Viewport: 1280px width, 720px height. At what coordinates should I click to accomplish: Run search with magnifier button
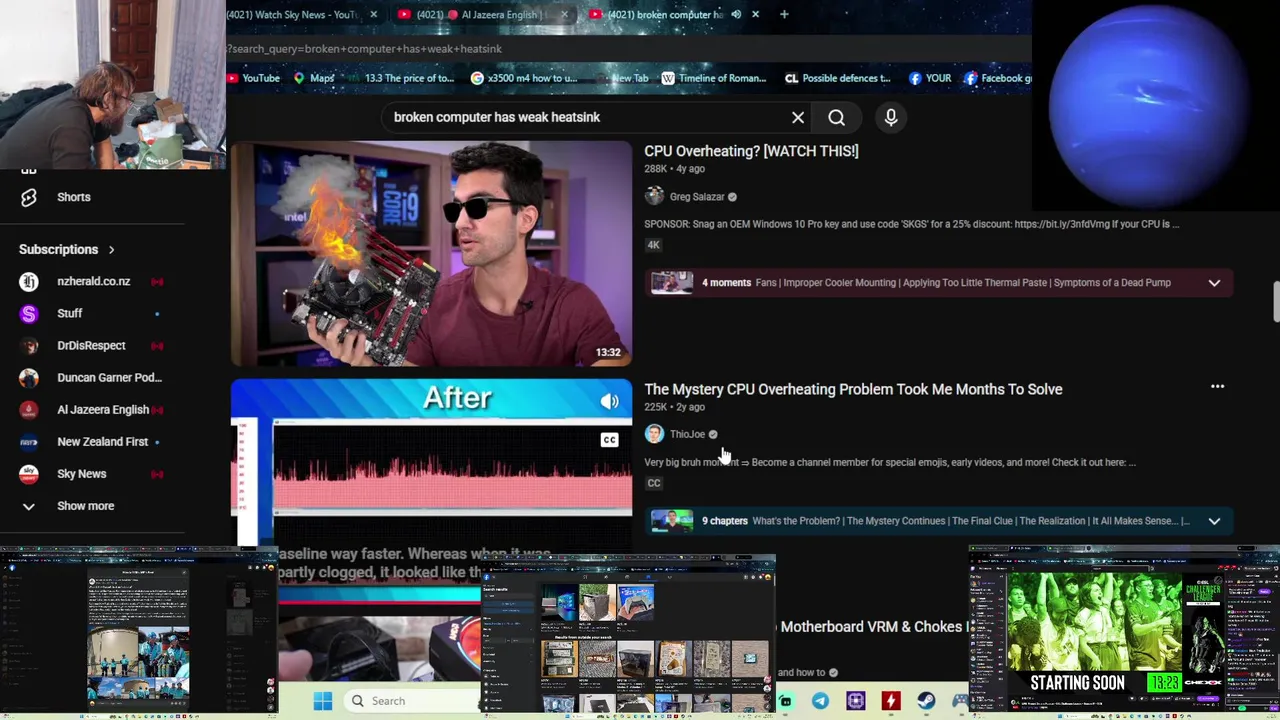pyautogui.click(x=836, y=117)
